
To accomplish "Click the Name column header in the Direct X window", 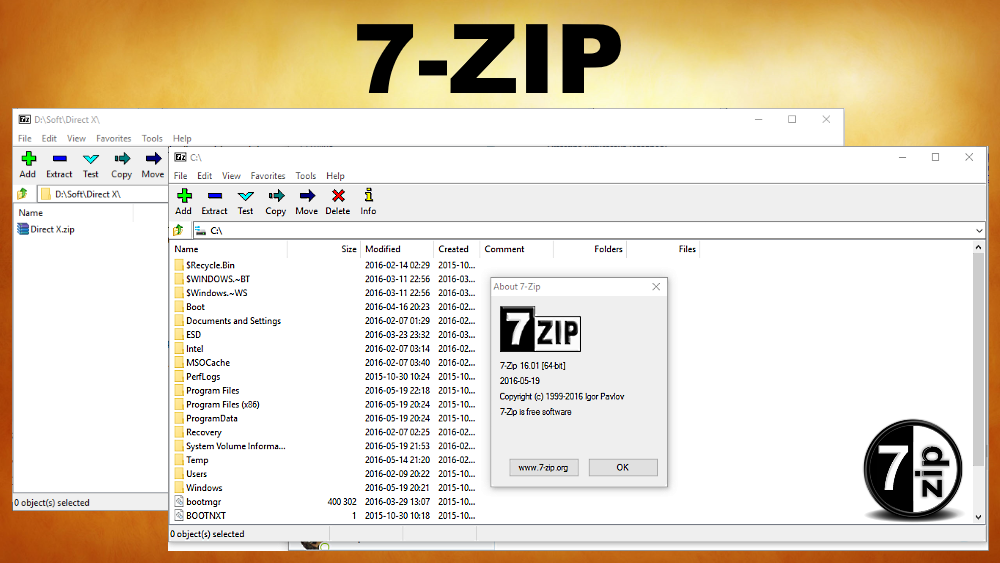I will coord(73,213).
